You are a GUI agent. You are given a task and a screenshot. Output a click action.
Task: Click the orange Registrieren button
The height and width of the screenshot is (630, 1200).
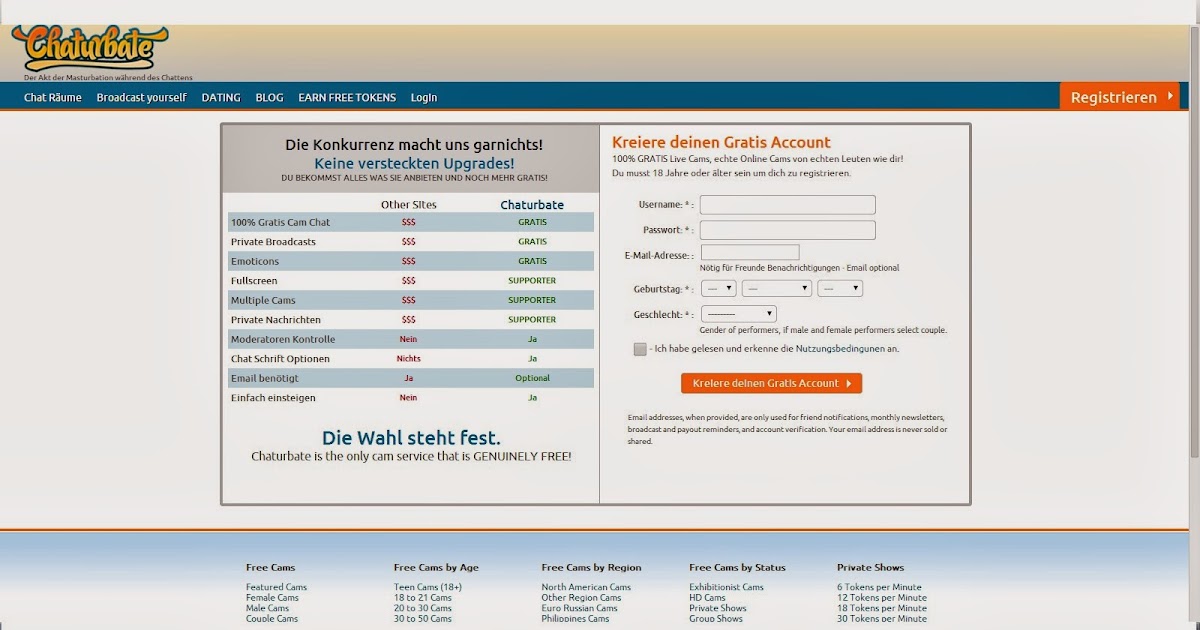tap(1119, 97)
